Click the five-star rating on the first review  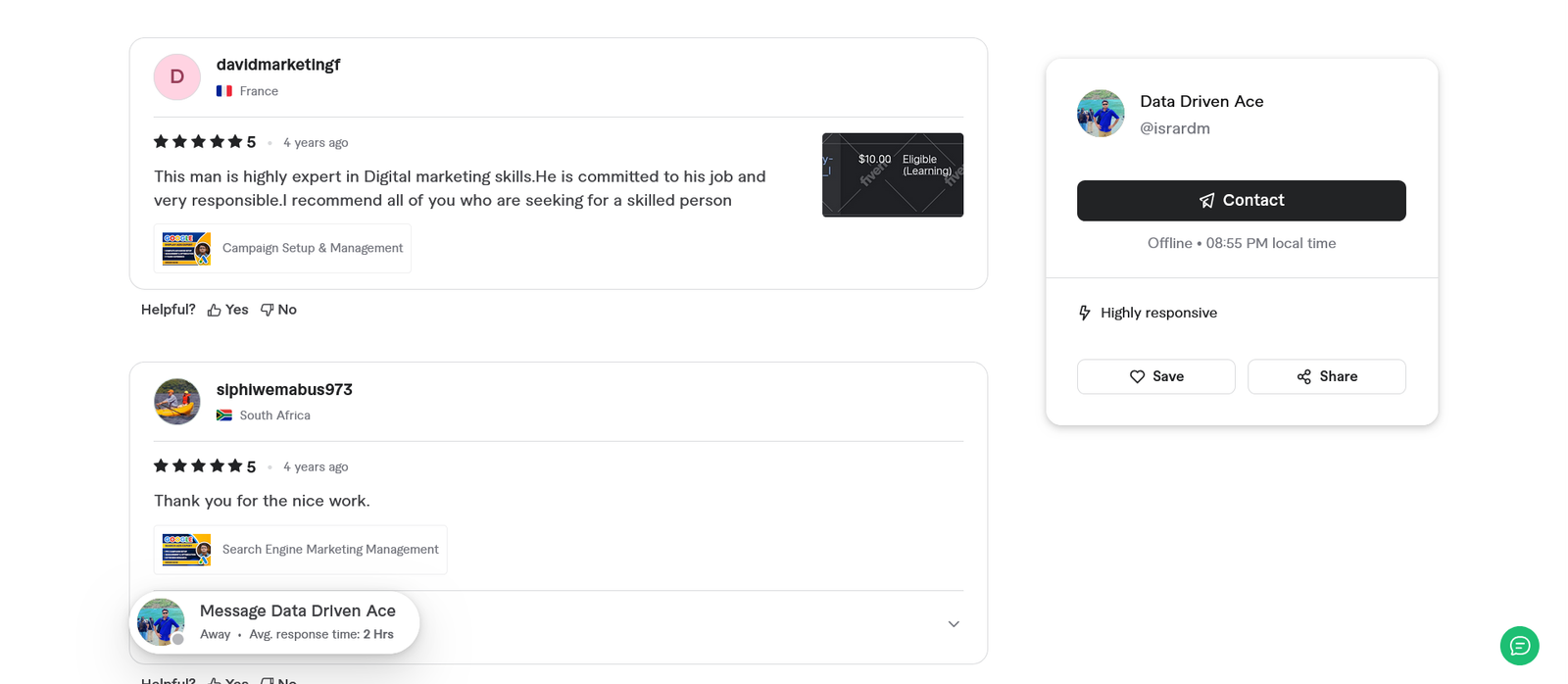(203, 141)
